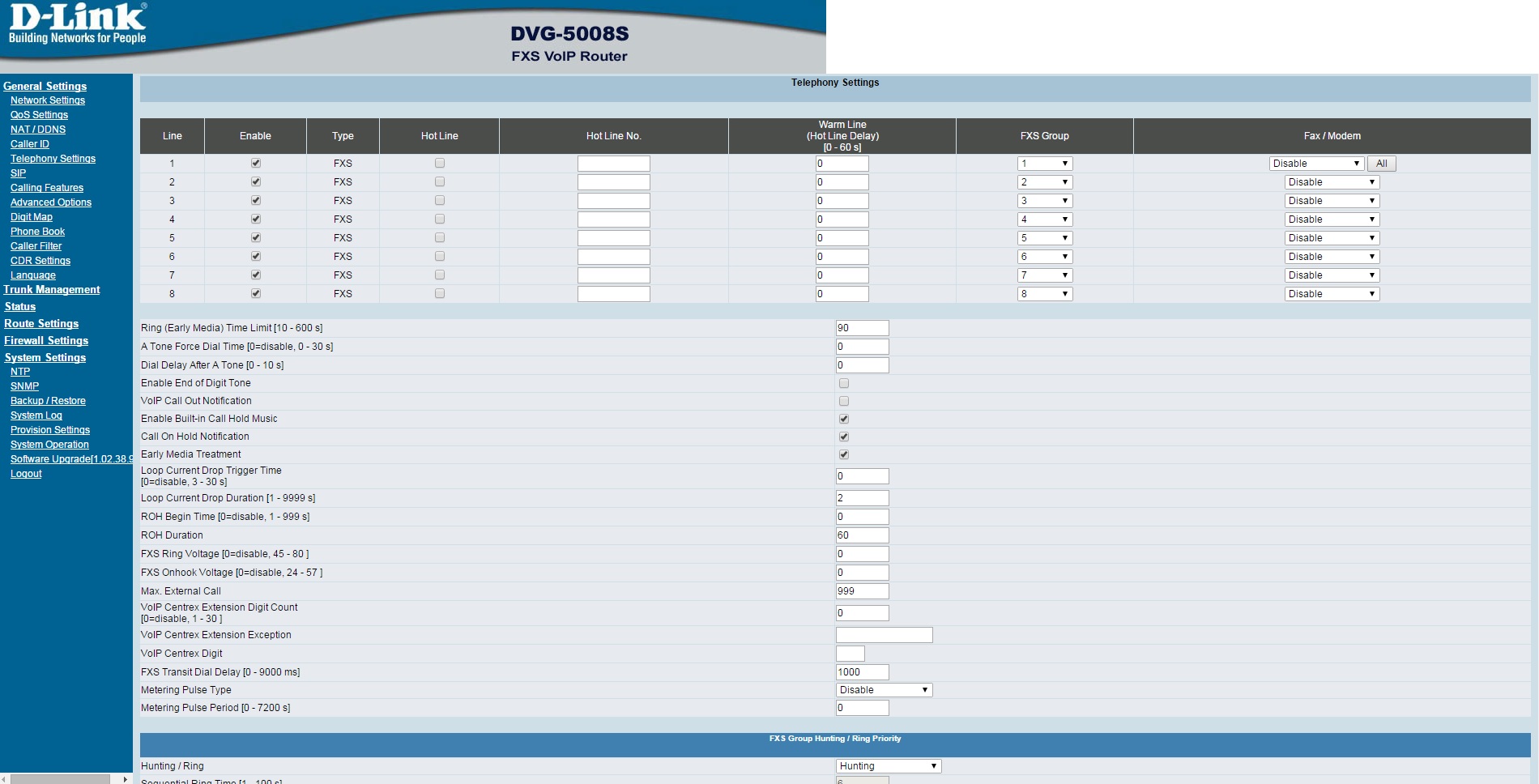Go to Backup / Restore page
The image size is (1539, 784).
coord(48,401)
